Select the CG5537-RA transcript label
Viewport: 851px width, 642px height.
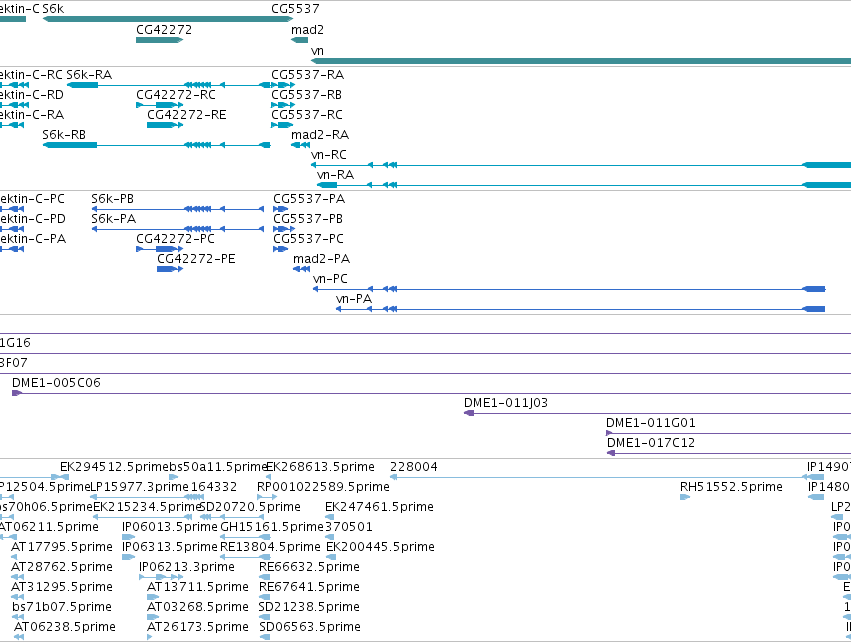(x=308, y=75)
